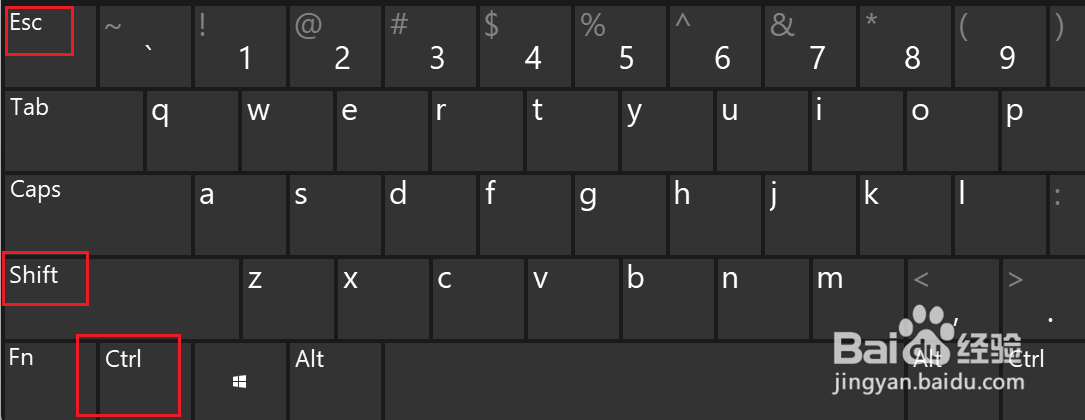Click the Windows logo key
The image size is (1085, 420).
coord(240,381)
